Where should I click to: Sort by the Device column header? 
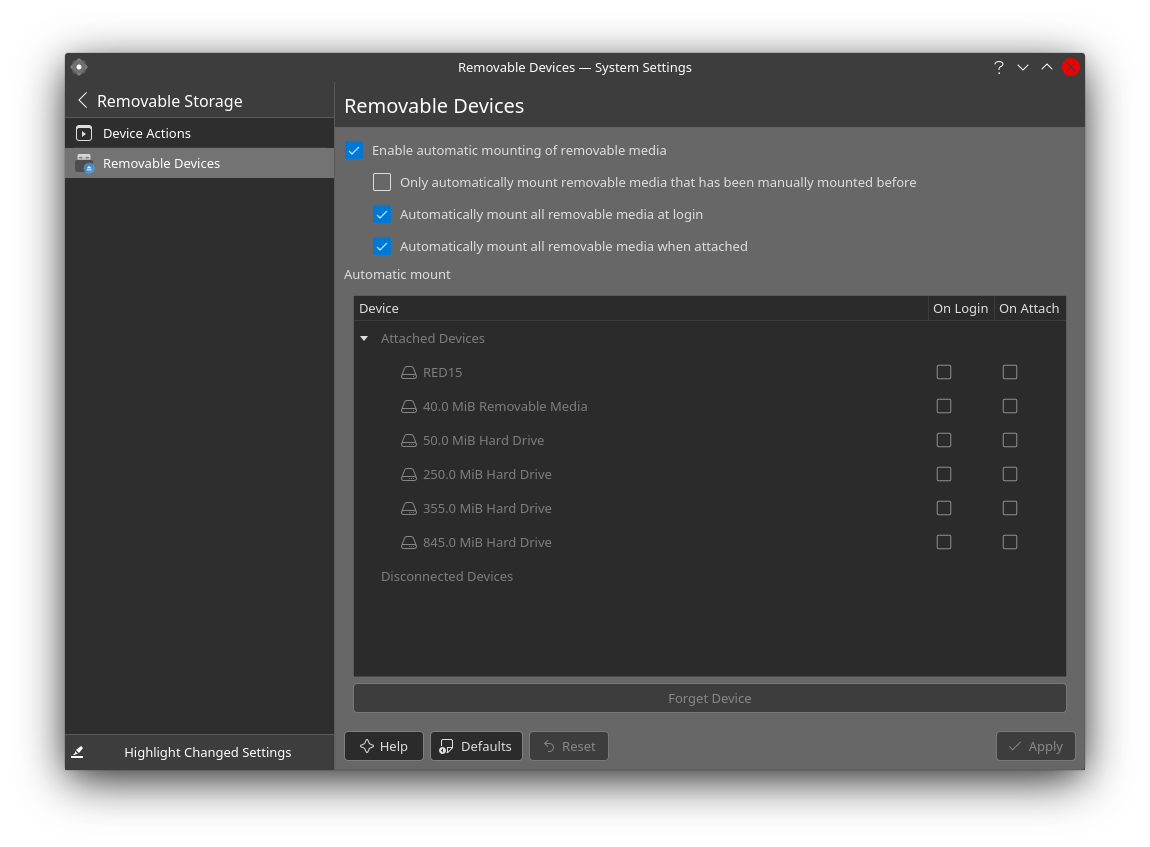640,309
